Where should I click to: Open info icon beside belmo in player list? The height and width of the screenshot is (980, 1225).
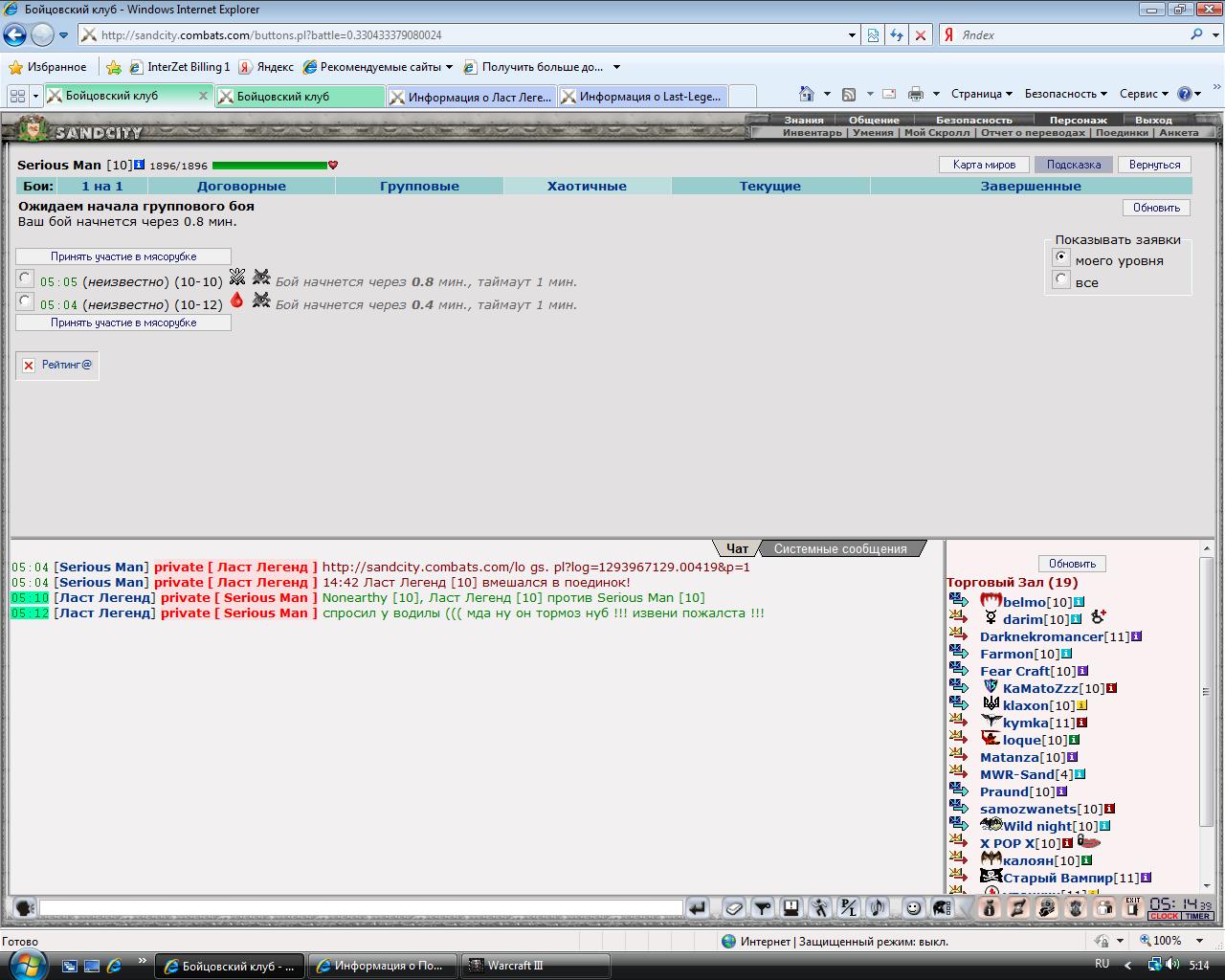(x=1079, y=602)
